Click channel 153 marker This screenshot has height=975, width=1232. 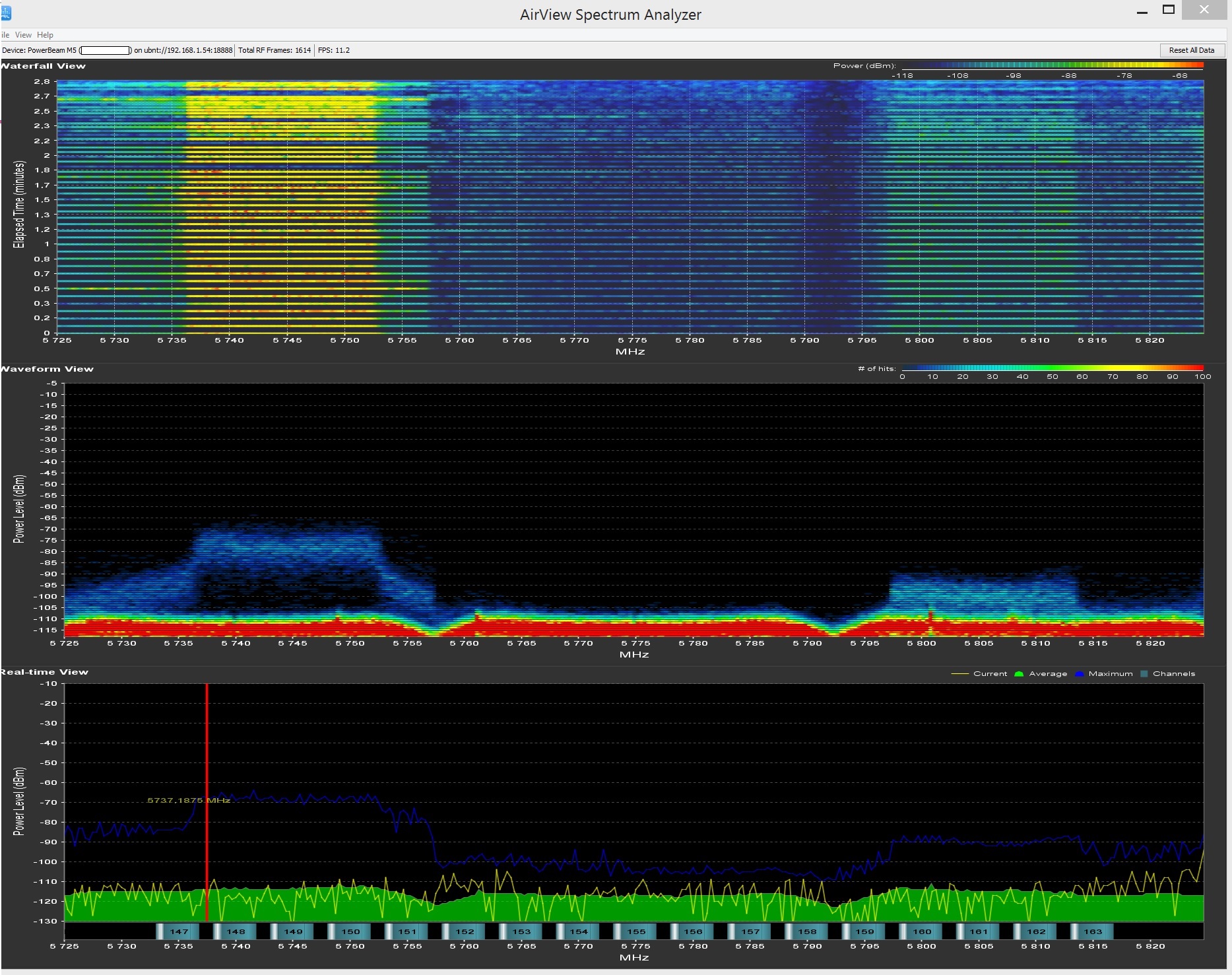521,931
